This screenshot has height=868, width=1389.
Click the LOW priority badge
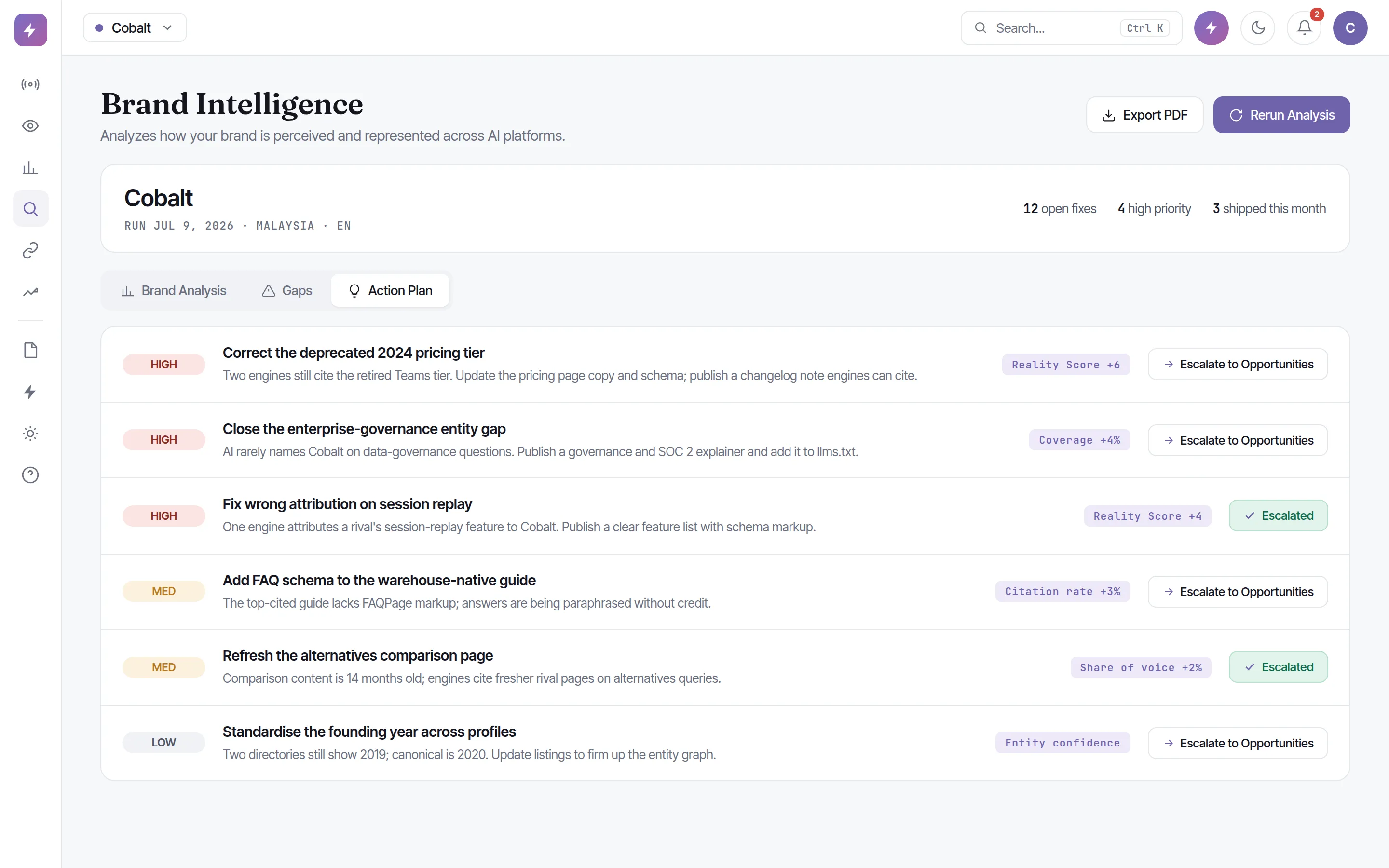point(163,743)
